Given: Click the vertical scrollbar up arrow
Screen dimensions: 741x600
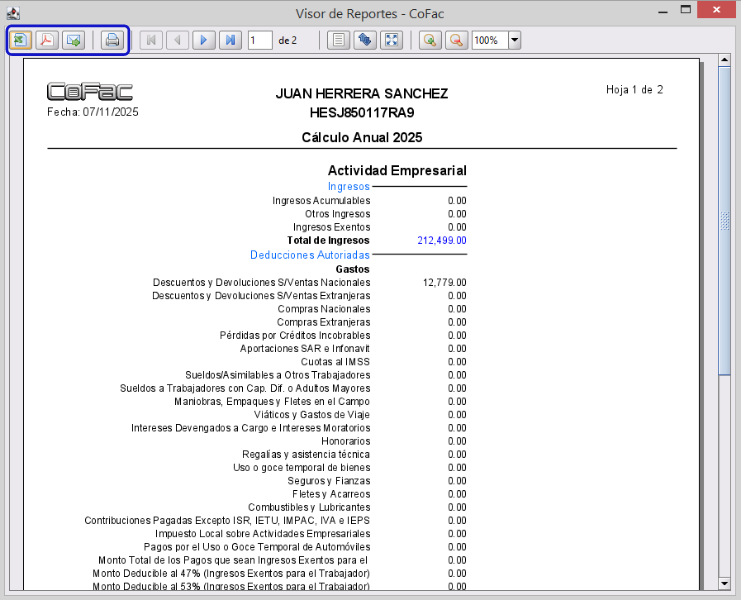Looking at the screenshot, I should [x=724, y=60].
